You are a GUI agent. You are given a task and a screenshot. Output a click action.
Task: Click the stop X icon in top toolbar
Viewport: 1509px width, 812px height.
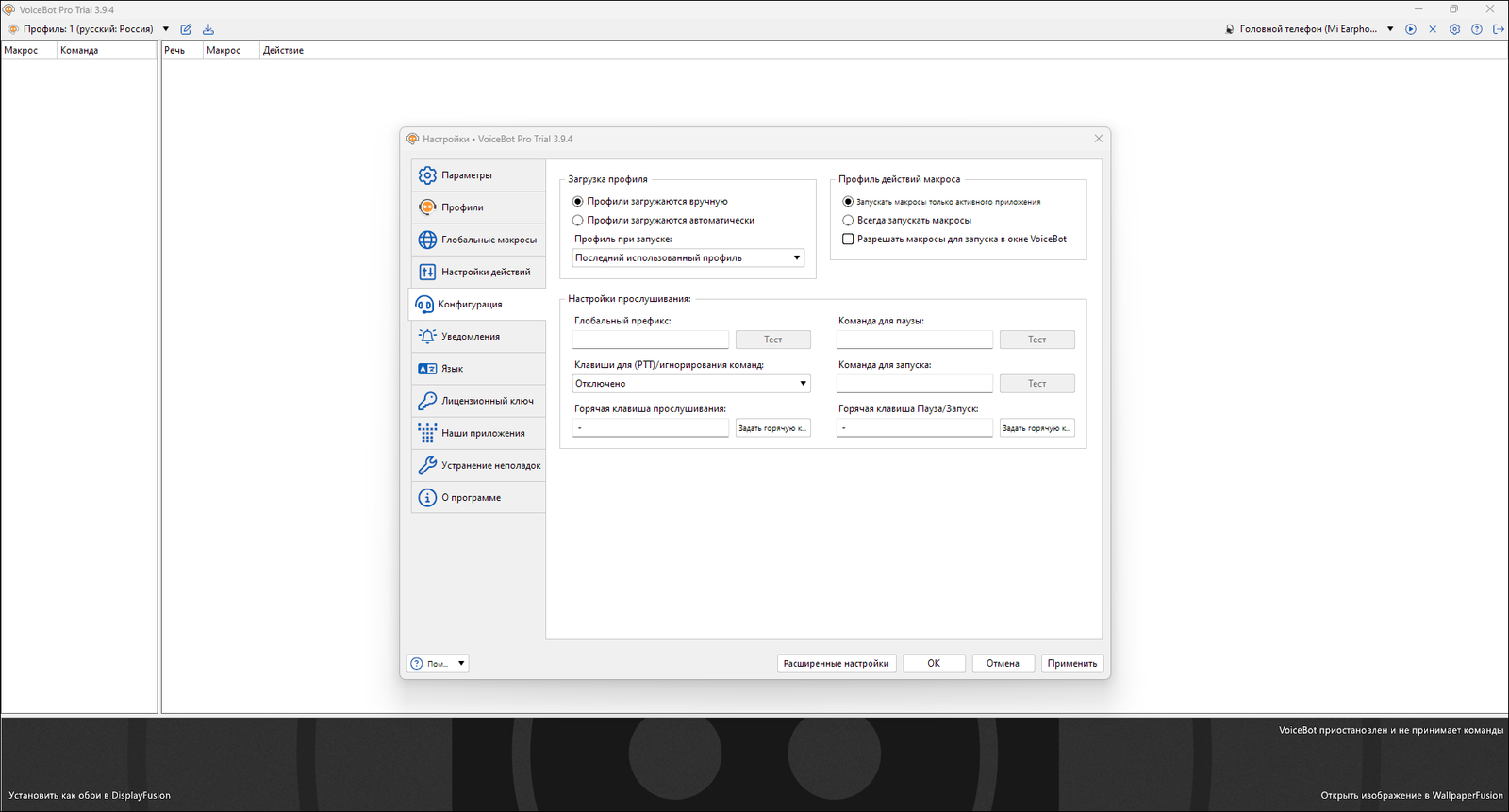[x=1433, y=29]
